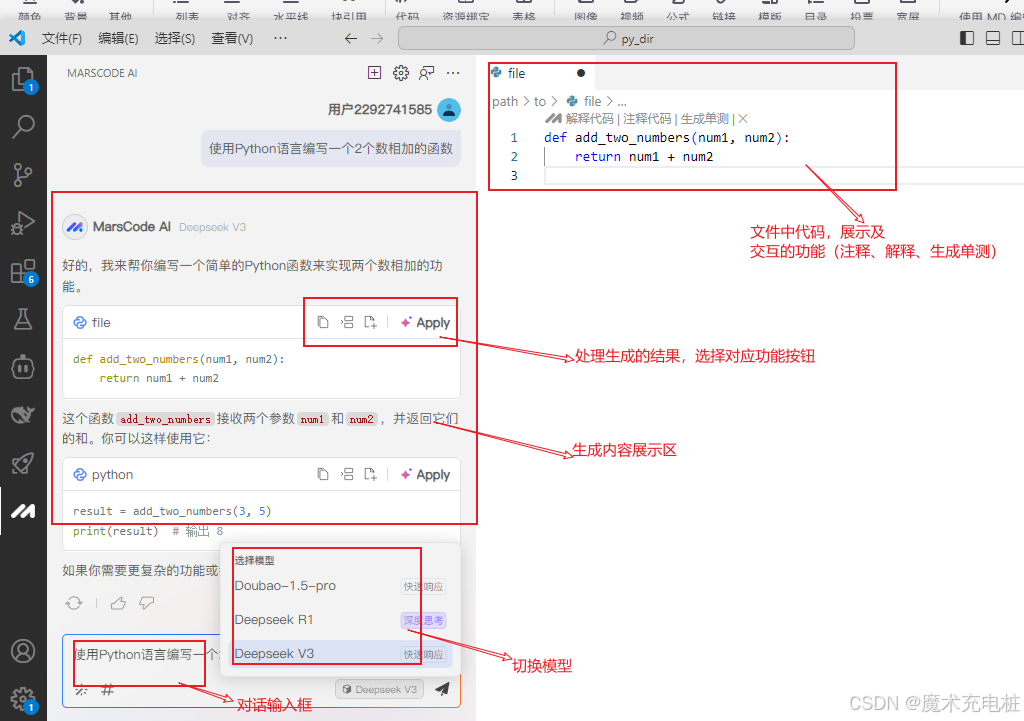Click the hash context icon in chat input
The width and height of the screenshot is (1024, 721).
108,689
